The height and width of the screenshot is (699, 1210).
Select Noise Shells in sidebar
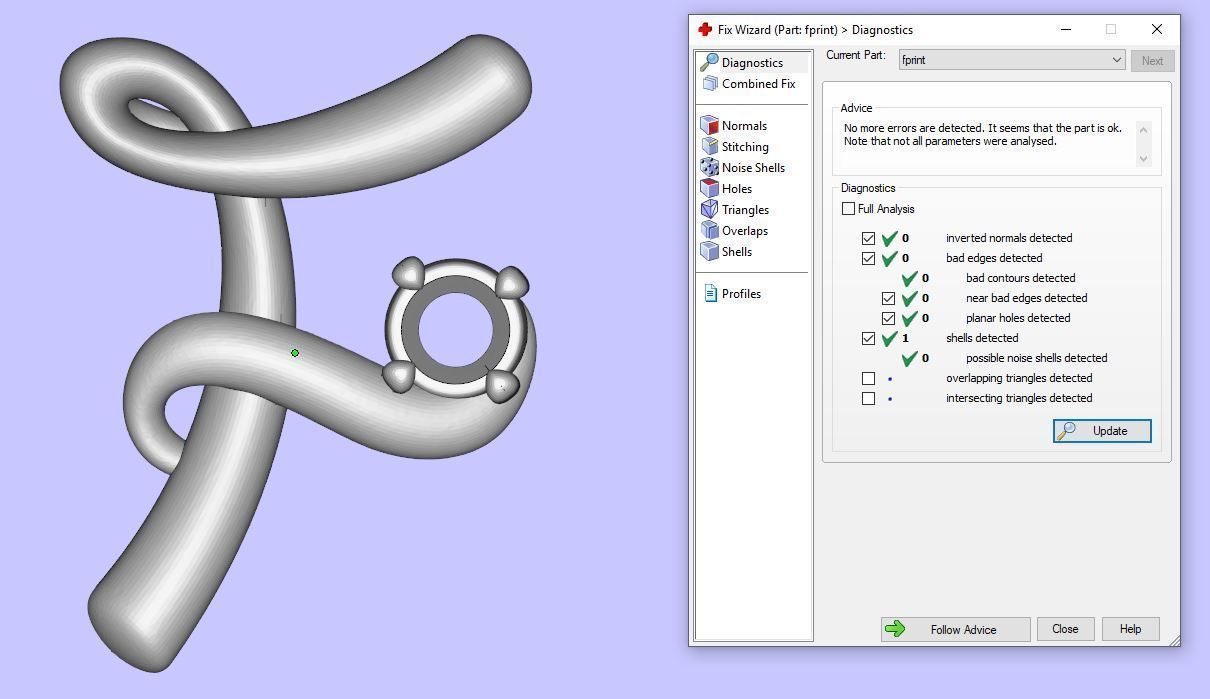(753, 168)
